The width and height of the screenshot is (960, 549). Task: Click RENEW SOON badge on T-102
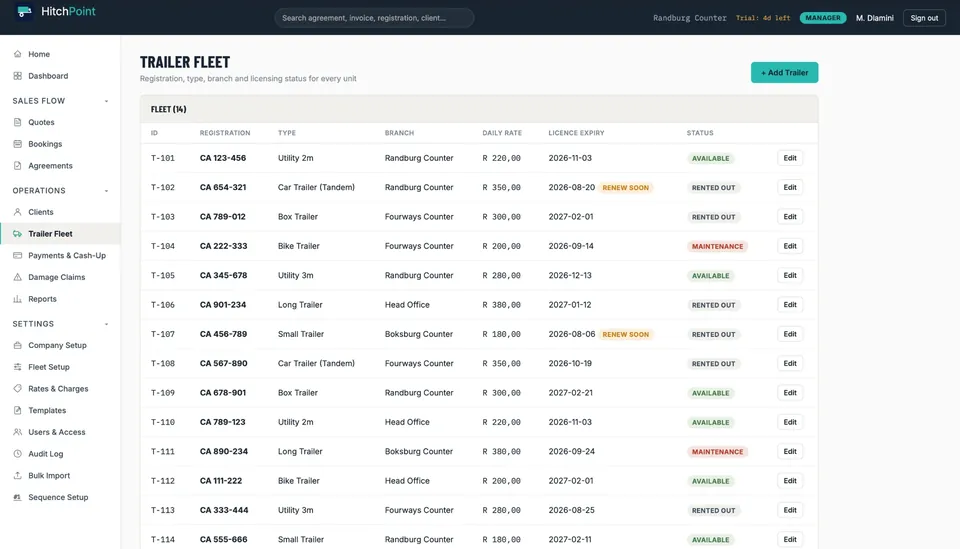[625, 188]
